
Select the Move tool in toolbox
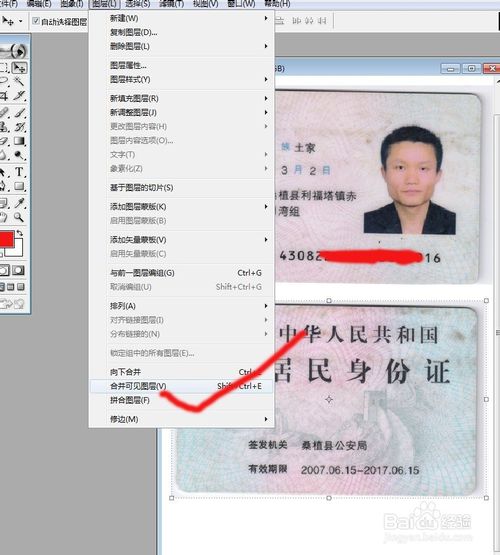pyautogui.click(x=19, y=68)
